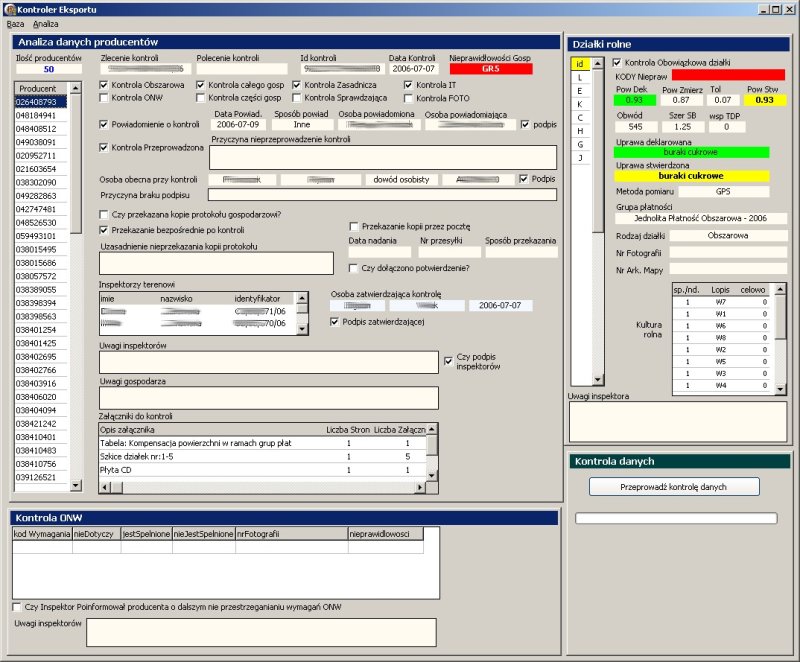Click Przeprowadź kontrolę danych button

(674, 487)
